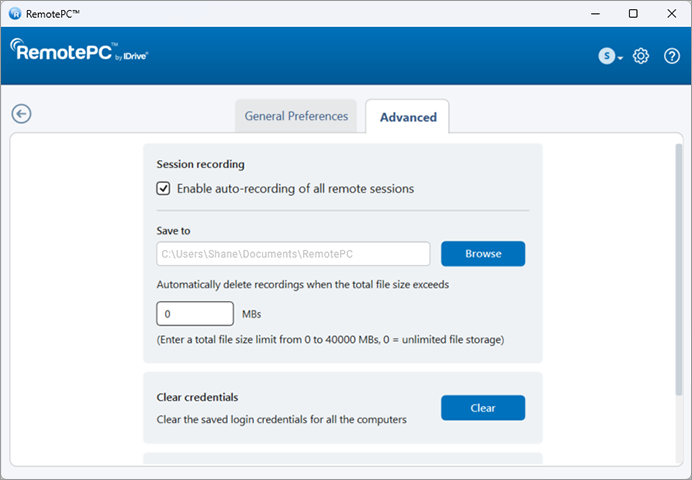
Task: Open settings via the gear icon
Action: click(x=642, y=56)
